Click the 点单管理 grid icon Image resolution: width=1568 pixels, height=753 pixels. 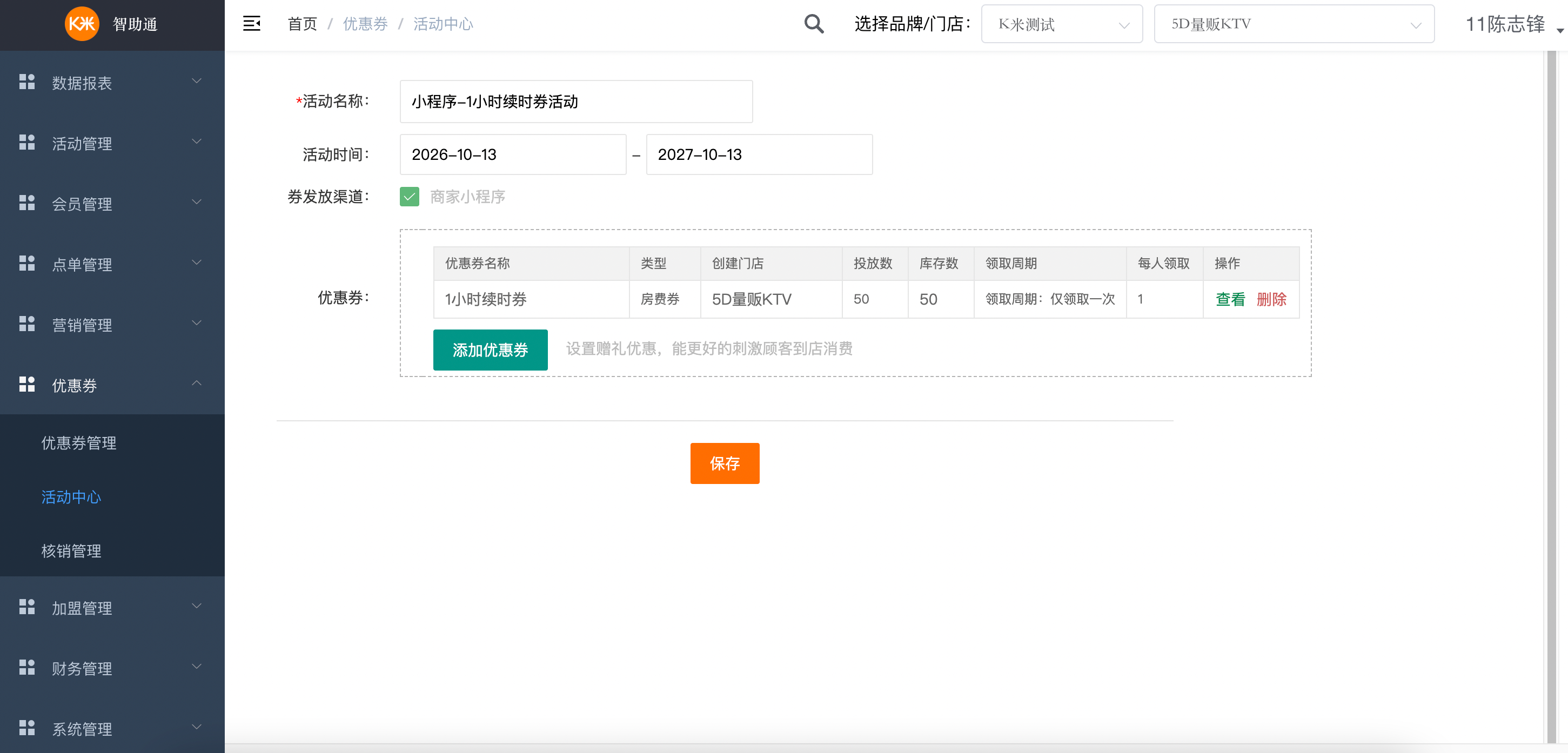[x=27, y=263]
